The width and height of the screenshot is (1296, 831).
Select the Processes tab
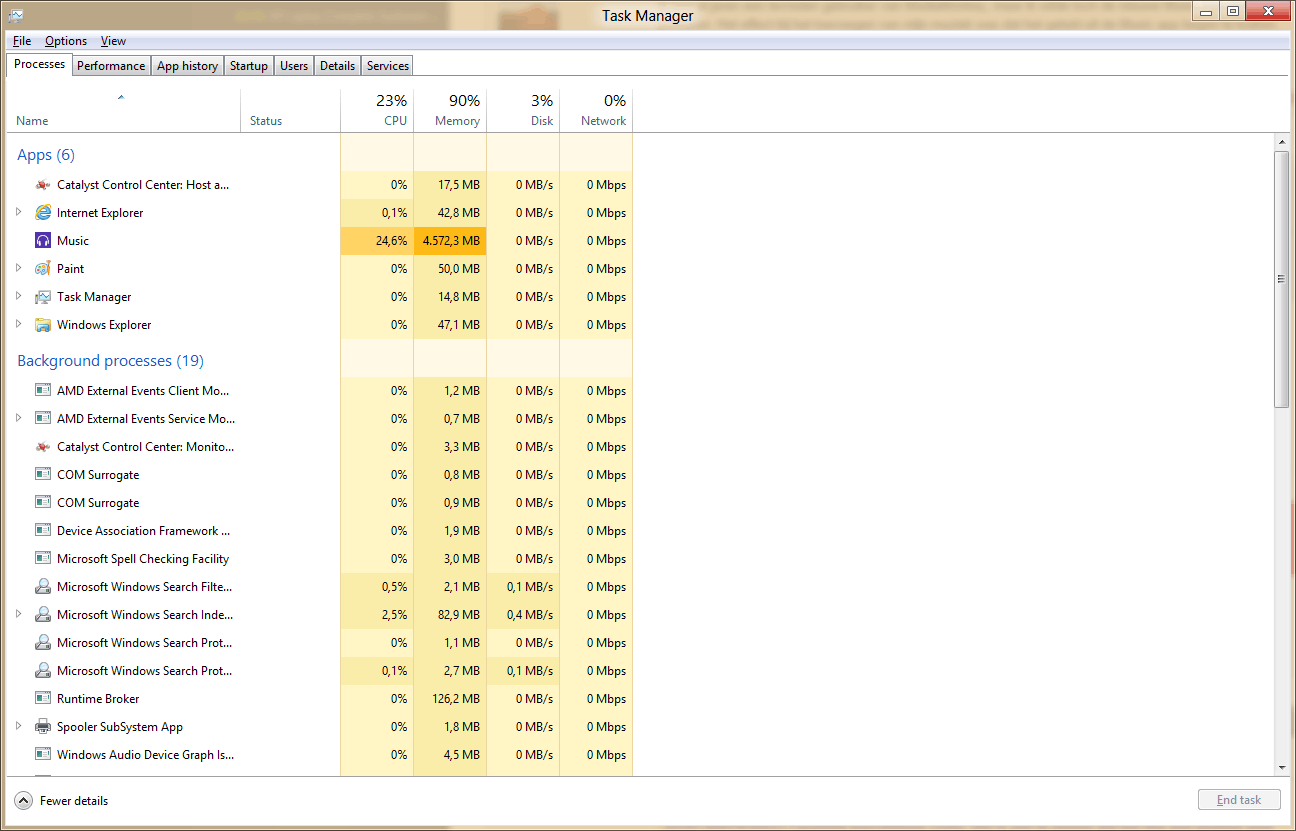tap(40, 64)
